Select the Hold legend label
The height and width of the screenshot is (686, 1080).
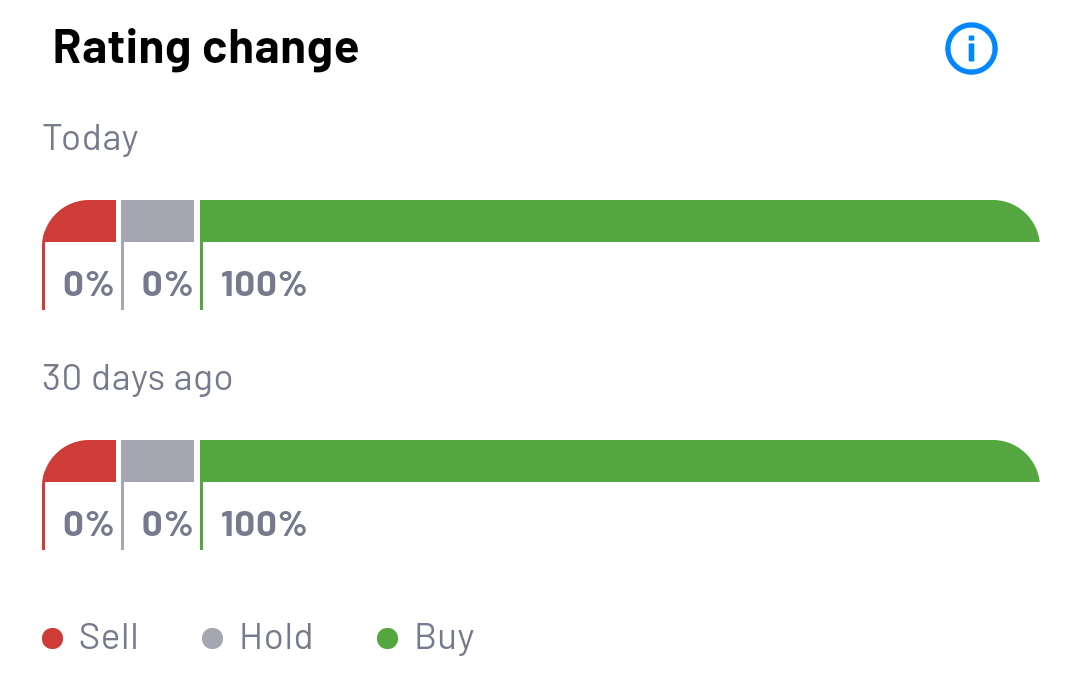tap(276, 637)
